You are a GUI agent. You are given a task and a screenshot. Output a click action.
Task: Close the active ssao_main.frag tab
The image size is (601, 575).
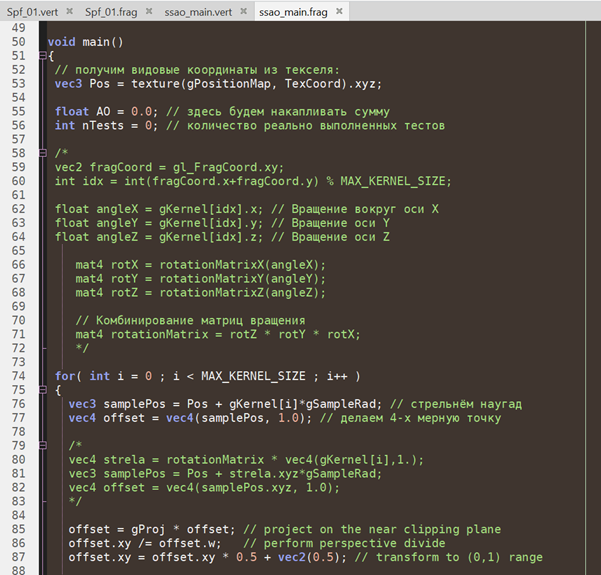pyautogui.click(x=338, y=13)
